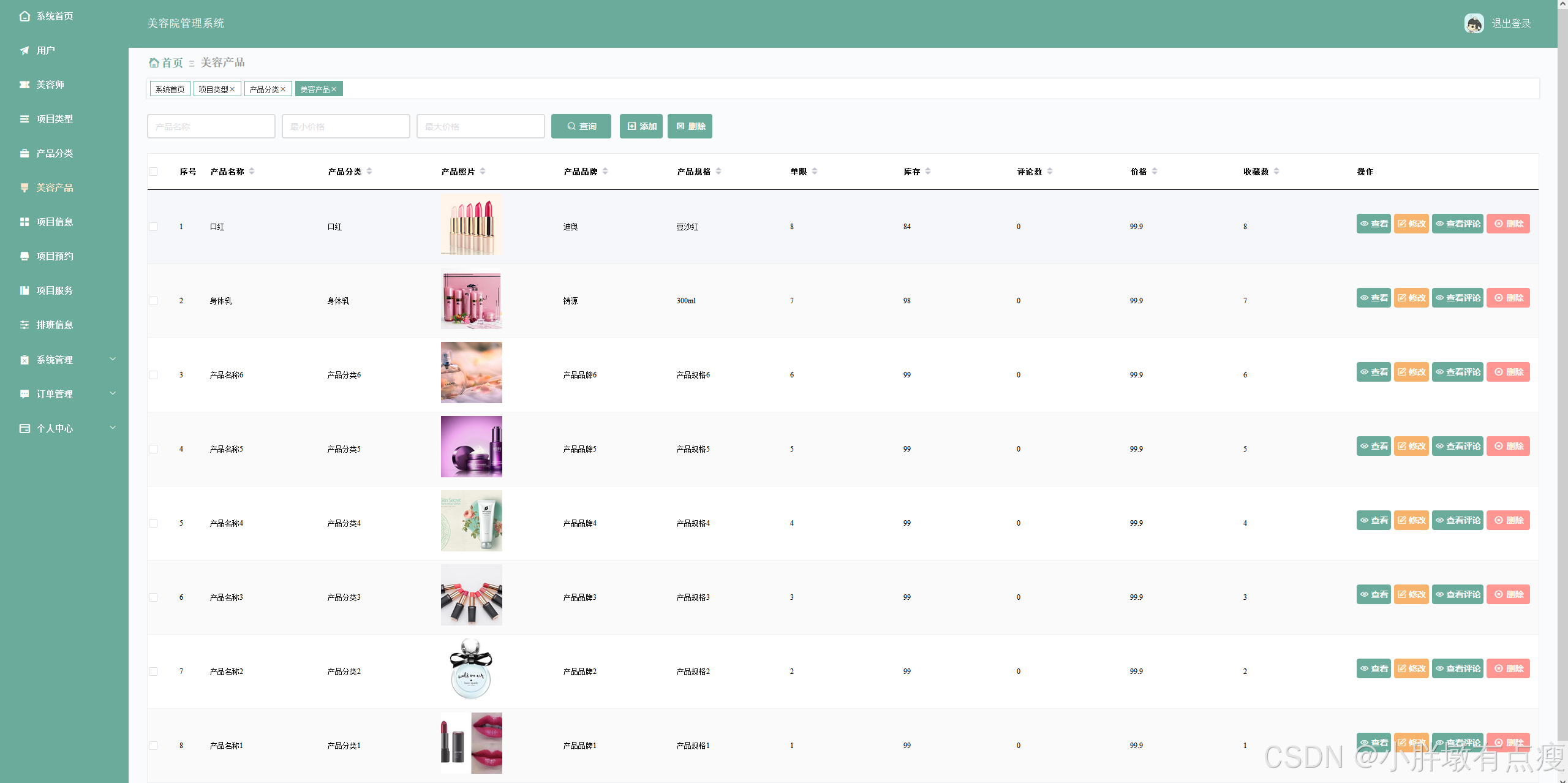This screenshot has width=1568, height=783.
Task: Click the user avatar icon in header
Action: point(1474,23)
